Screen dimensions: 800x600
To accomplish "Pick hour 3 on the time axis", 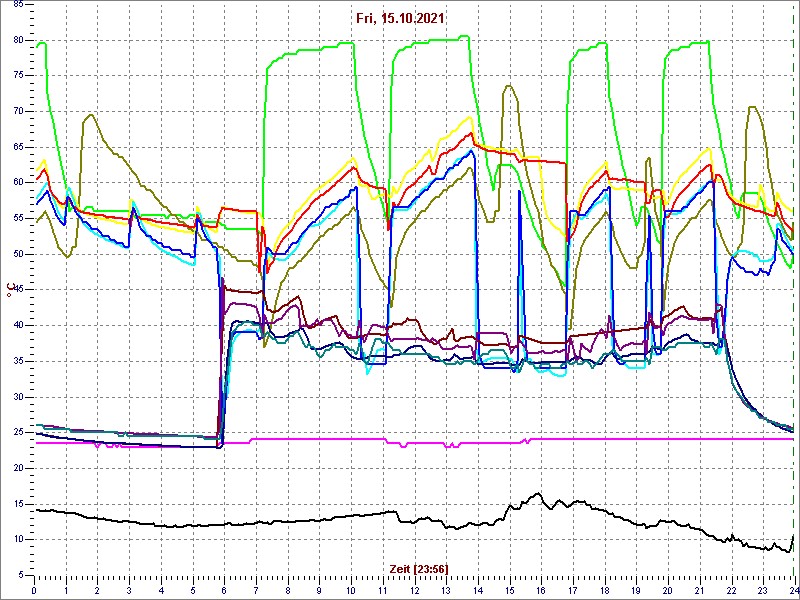I will 129,590.
